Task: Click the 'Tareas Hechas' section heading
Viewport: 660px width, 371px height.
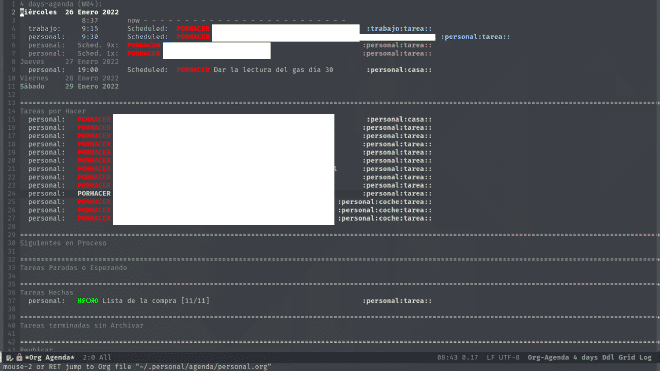Action: coord(47,293)
